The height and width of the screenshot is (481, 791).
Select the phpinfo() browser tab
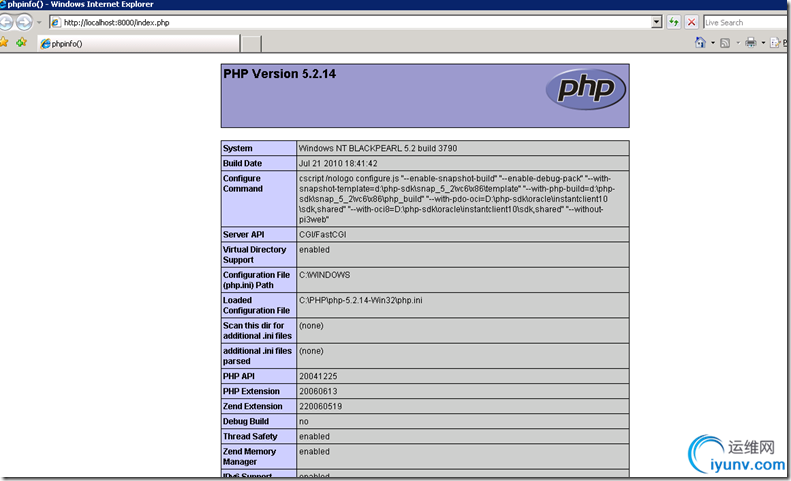click(x=139, y=43)
